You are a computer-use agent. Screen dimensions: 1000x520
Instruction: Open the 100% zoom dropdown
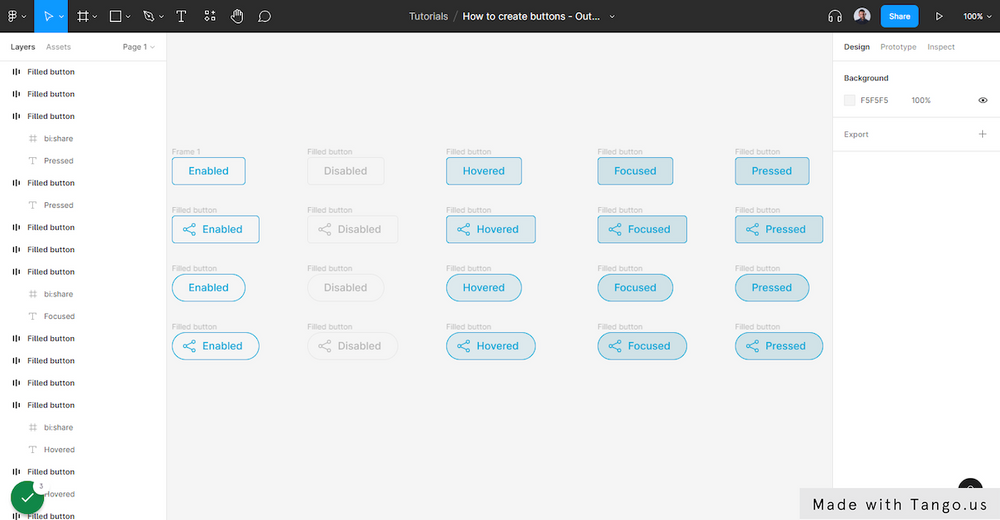(976, 16)
